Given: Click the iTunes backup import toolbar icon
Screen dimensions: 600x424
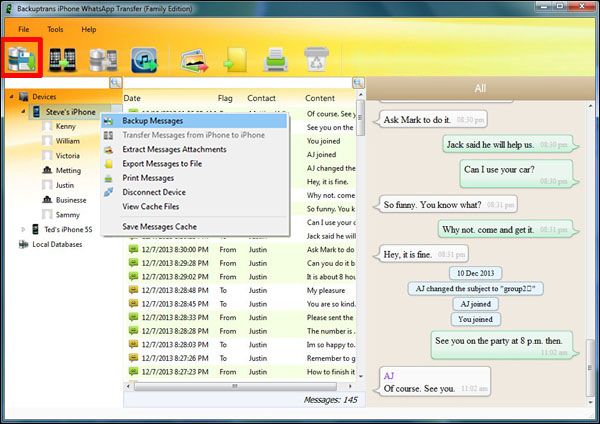Looking at the screenshot, I should [x=144, y=60].
